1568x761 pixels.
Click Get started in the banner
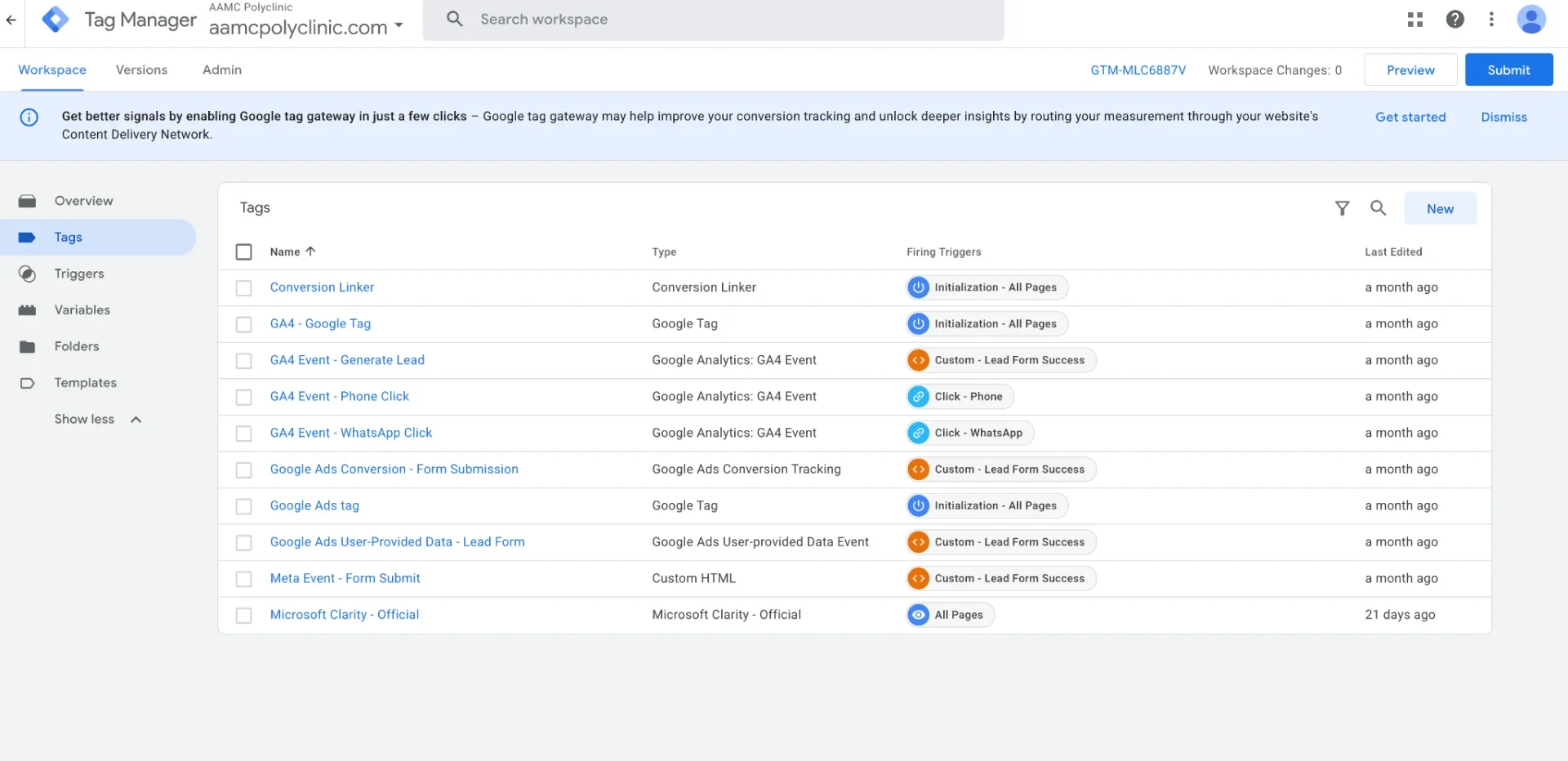point(1410,117)
